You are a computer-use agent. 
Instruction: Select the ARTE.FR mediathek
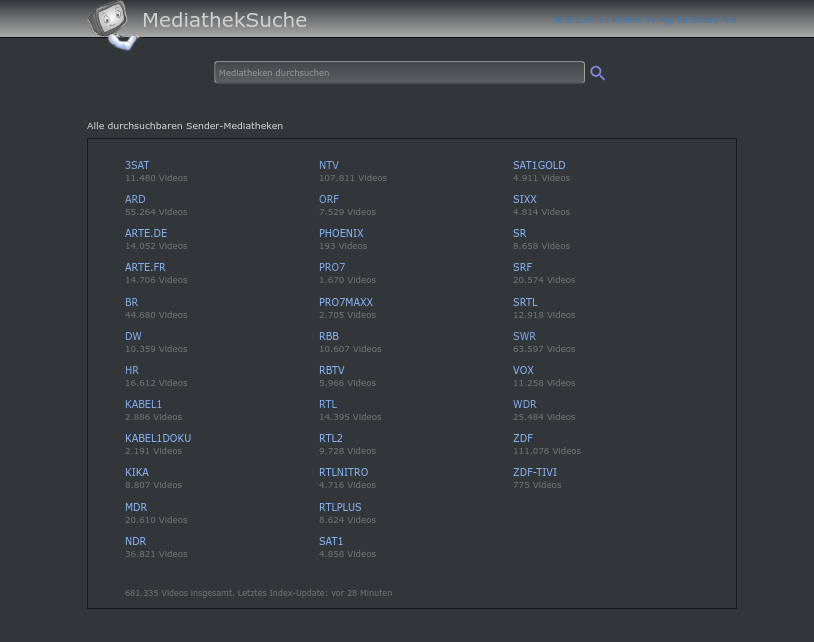tap(145, 267)
